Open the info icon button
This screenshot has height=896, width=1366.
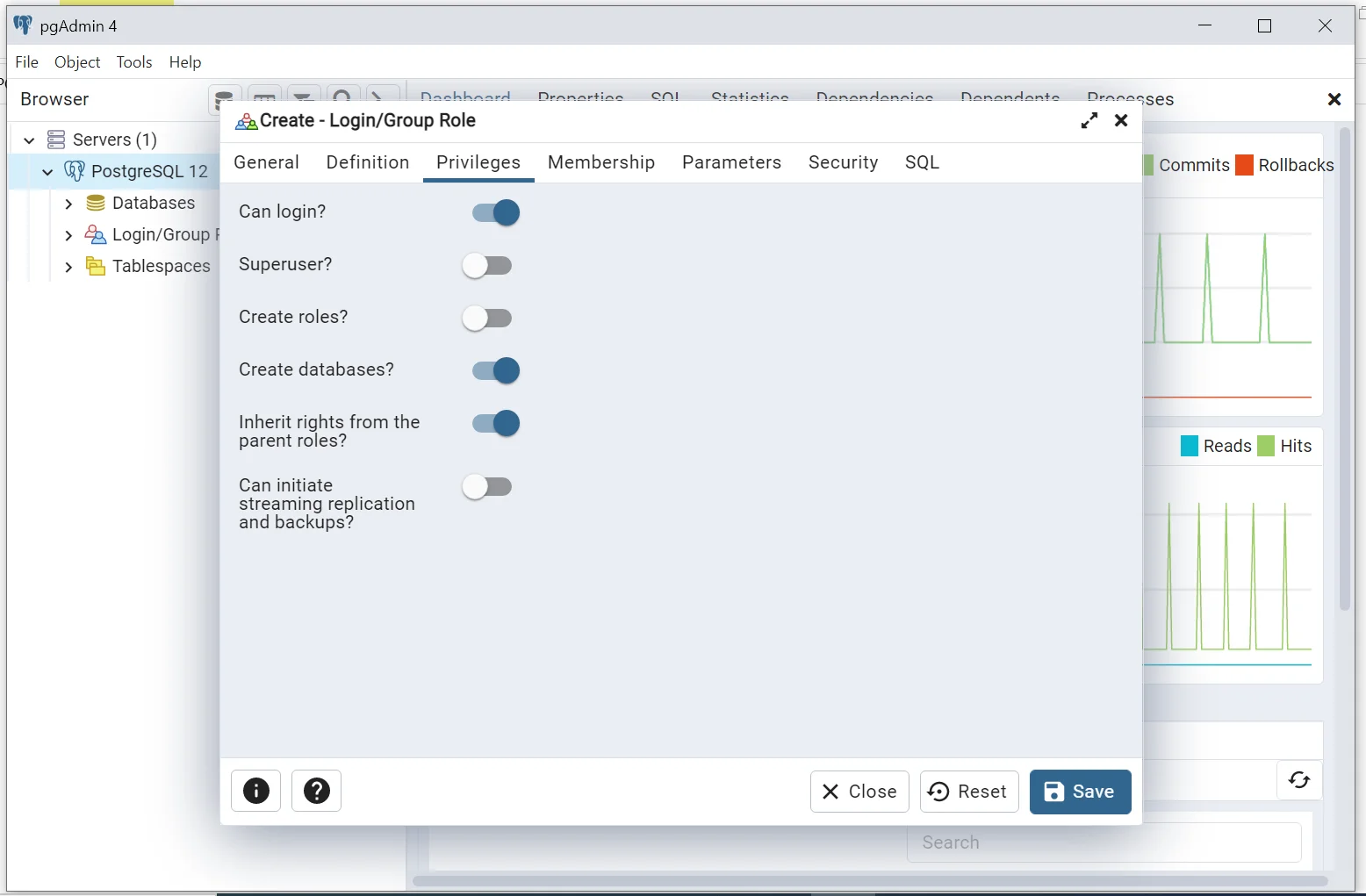(256, 791)
